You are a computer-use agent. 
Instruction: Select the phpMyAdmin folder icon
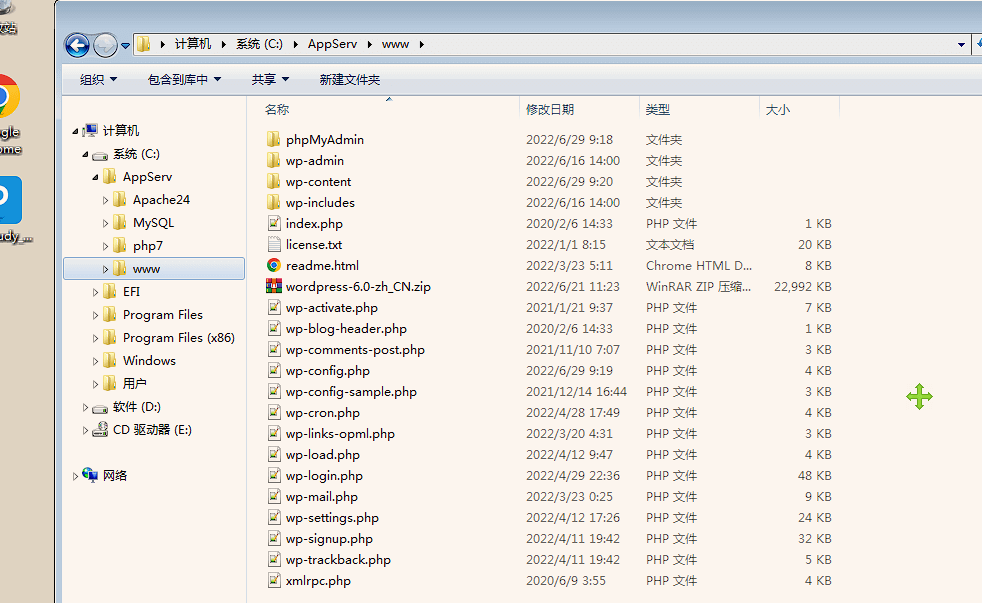pos(274,139)
